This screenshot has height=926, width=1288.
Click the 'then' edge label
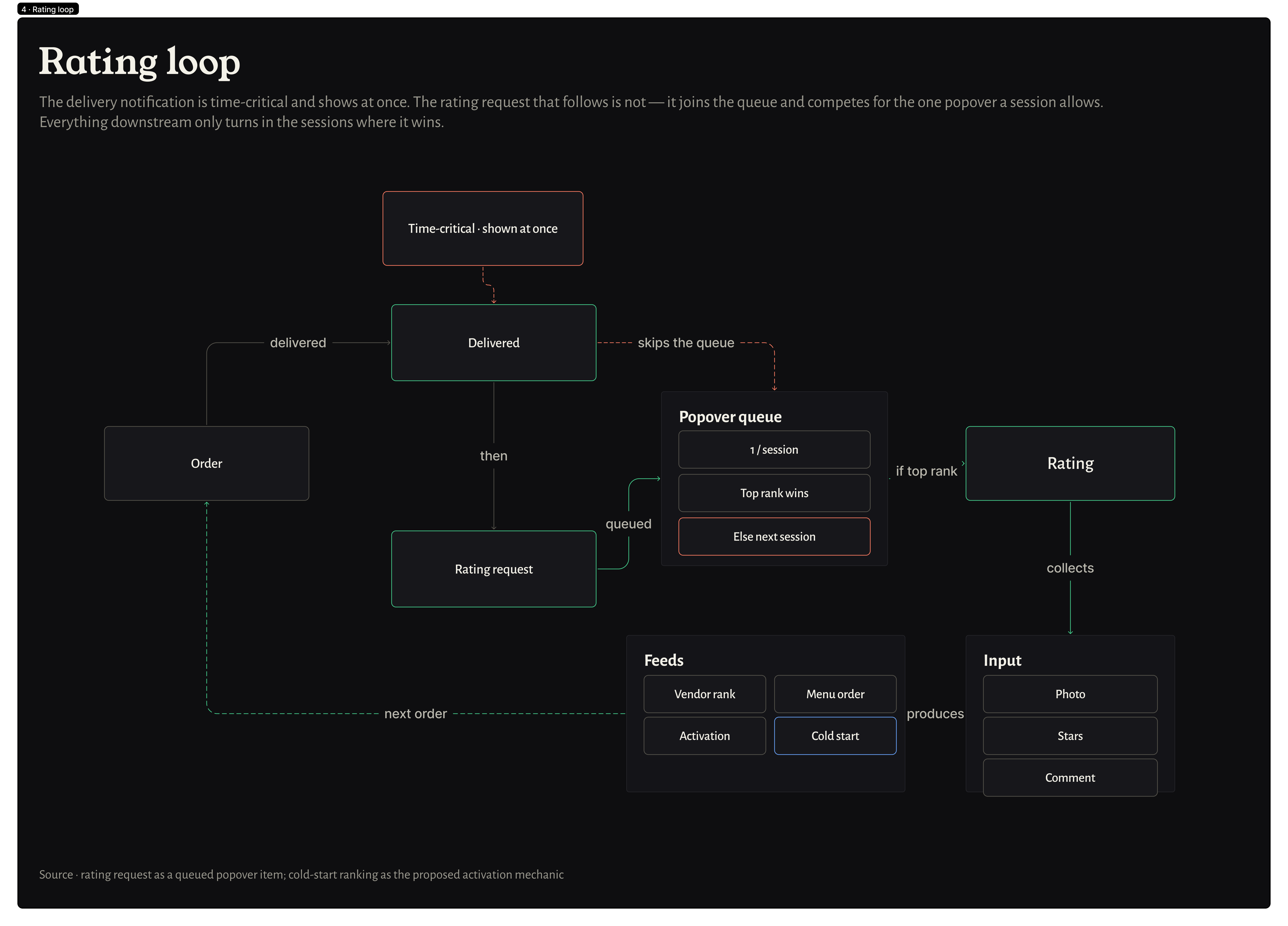coord(493,455)
